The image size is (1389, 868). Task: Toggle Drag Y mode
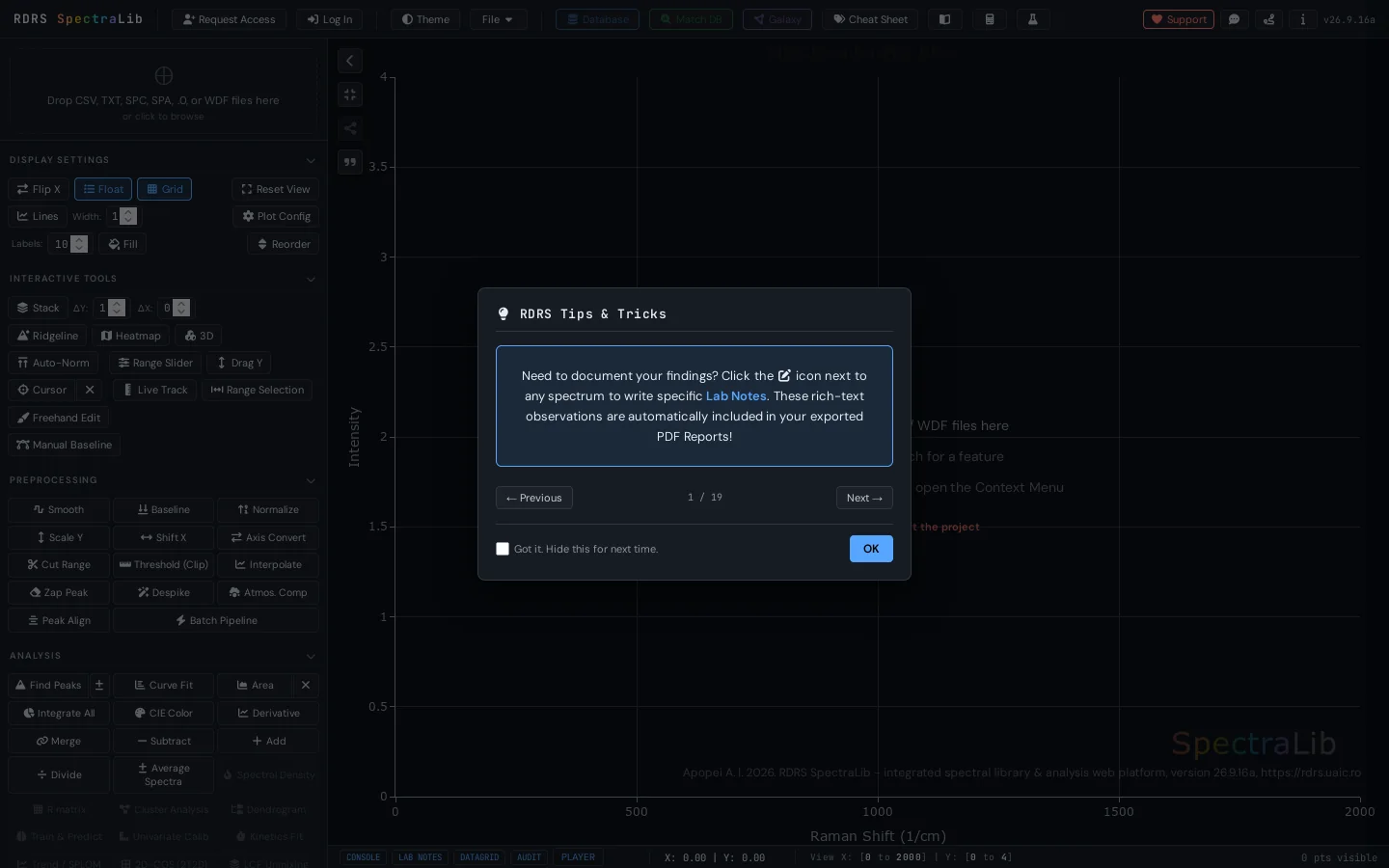[x=239, y=363]
